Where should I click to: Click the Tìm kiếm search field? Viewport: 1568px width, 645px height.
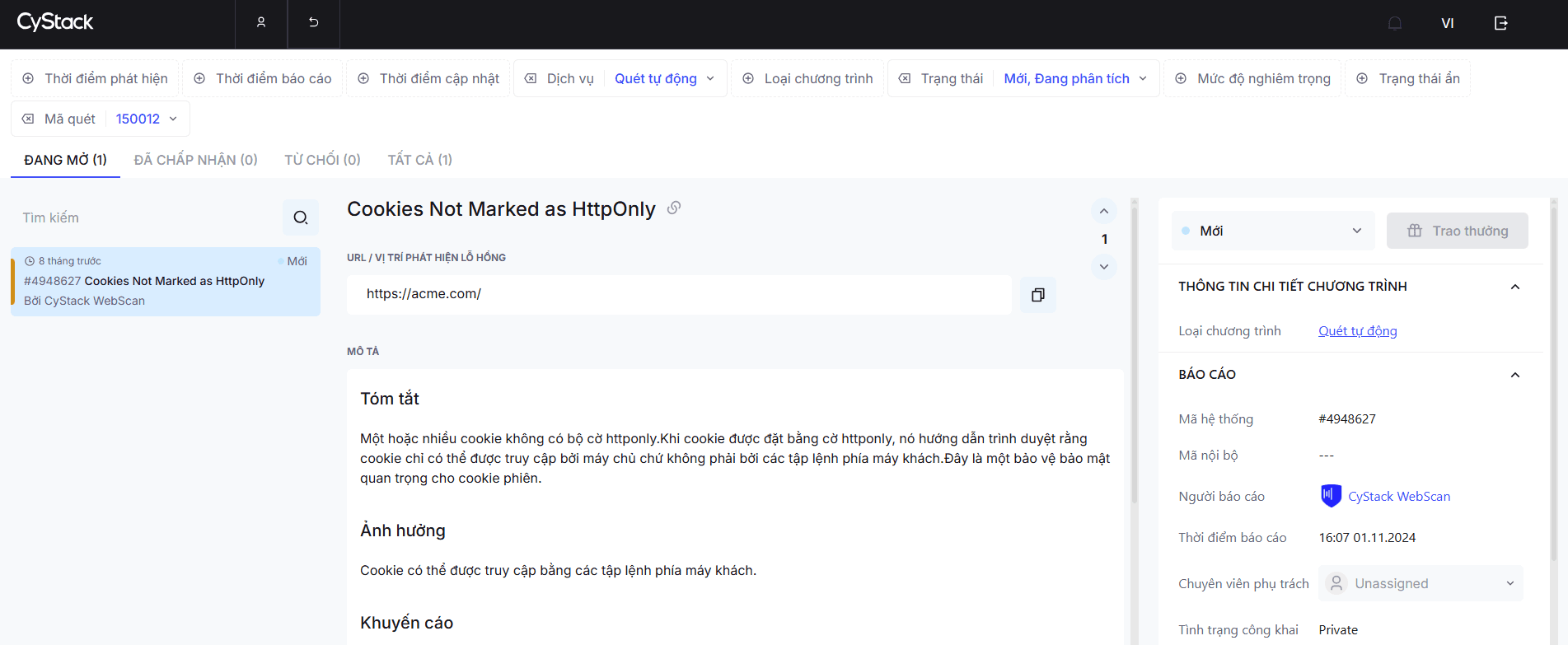(148, 217)
